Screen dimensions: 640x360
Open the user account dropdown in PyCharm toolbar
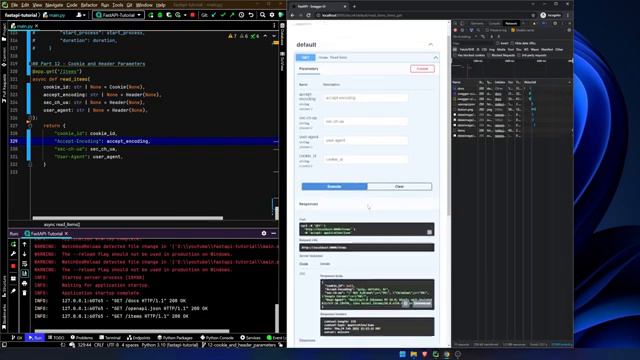[x=81, y=15]
